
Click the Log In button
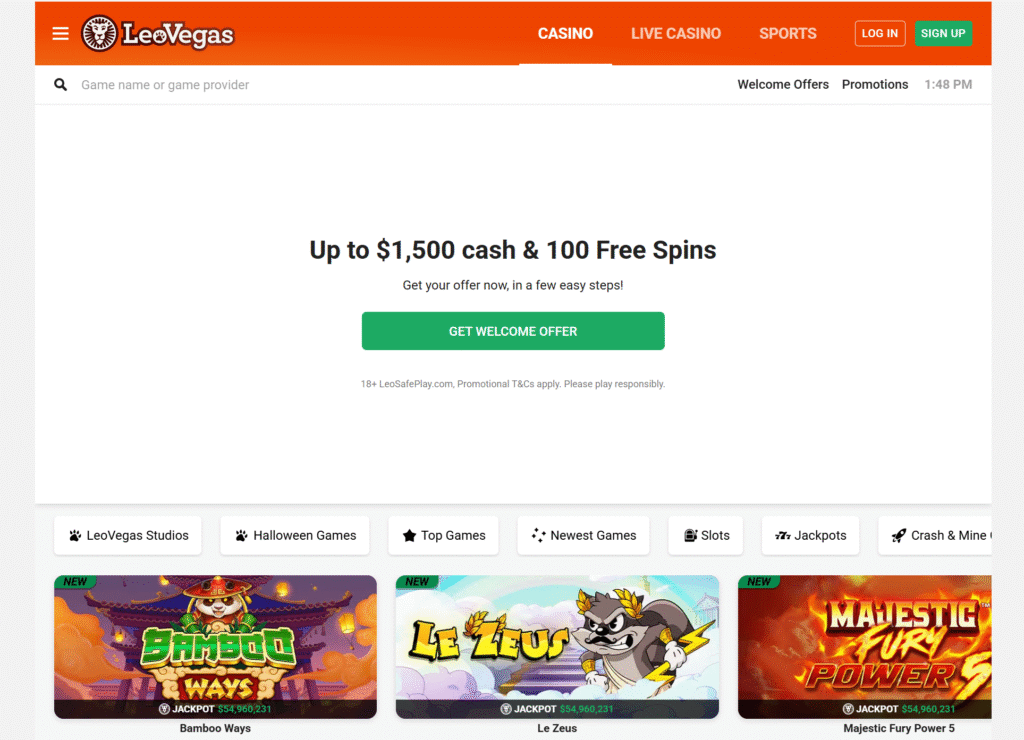[880, 33]
